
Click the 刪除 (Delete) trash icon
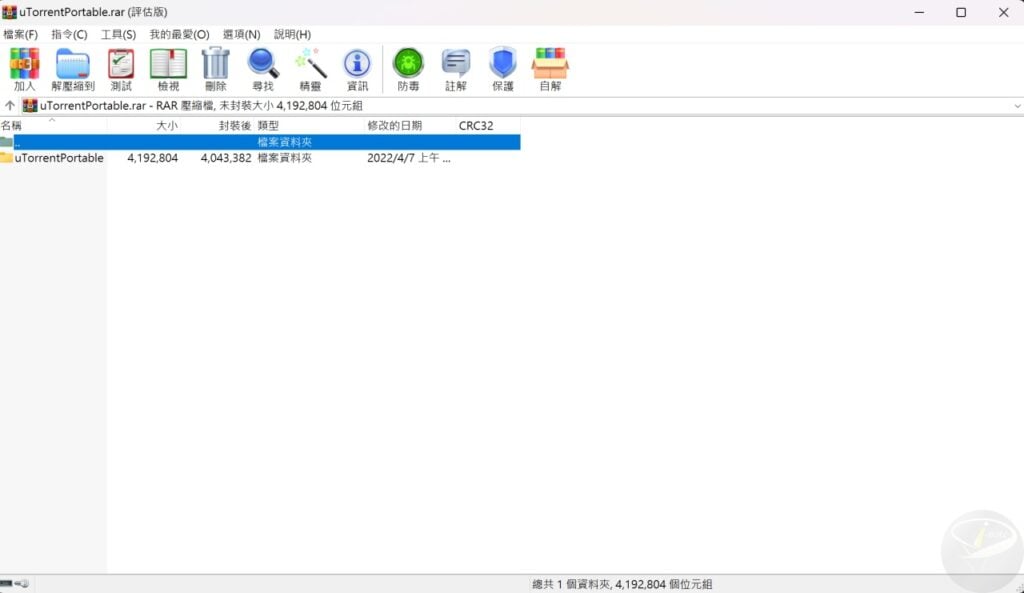coord(215,68)
